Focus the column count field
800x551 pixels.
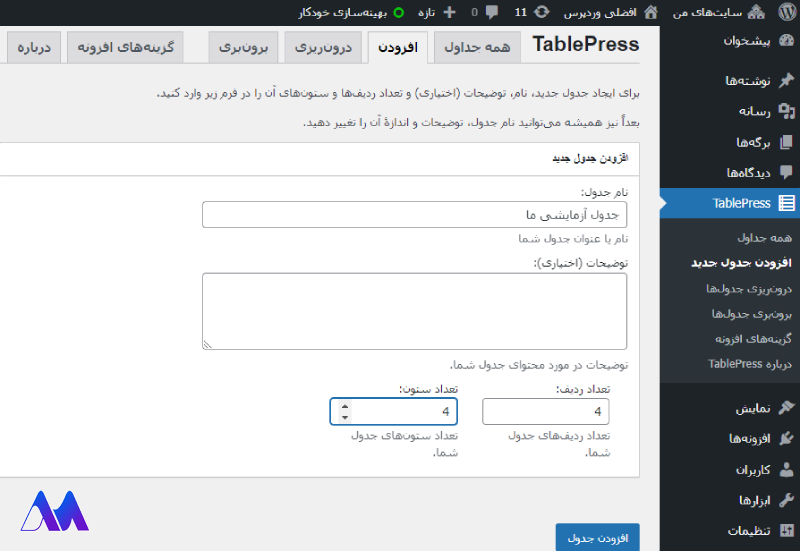[x=394, y=412]
